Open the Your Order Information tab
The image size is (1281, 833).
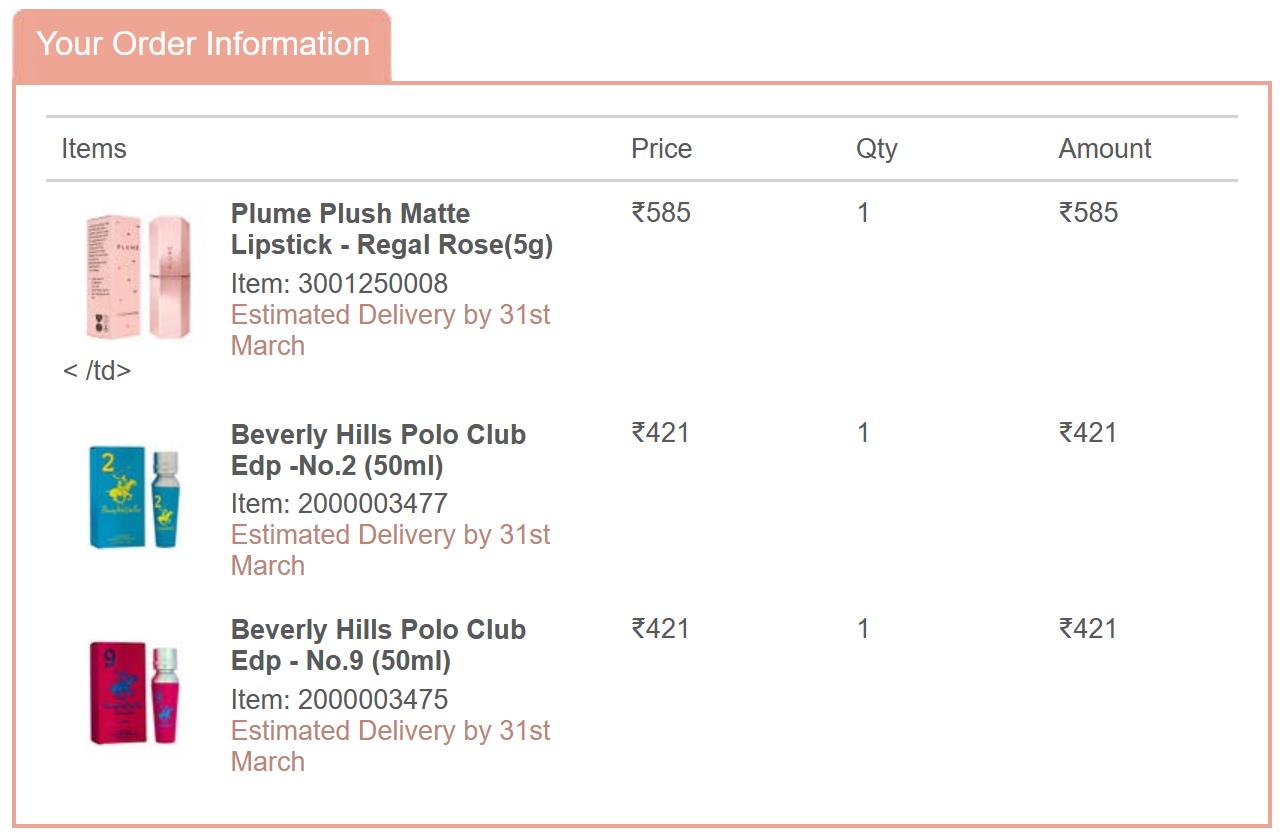(x=202, y=45)
